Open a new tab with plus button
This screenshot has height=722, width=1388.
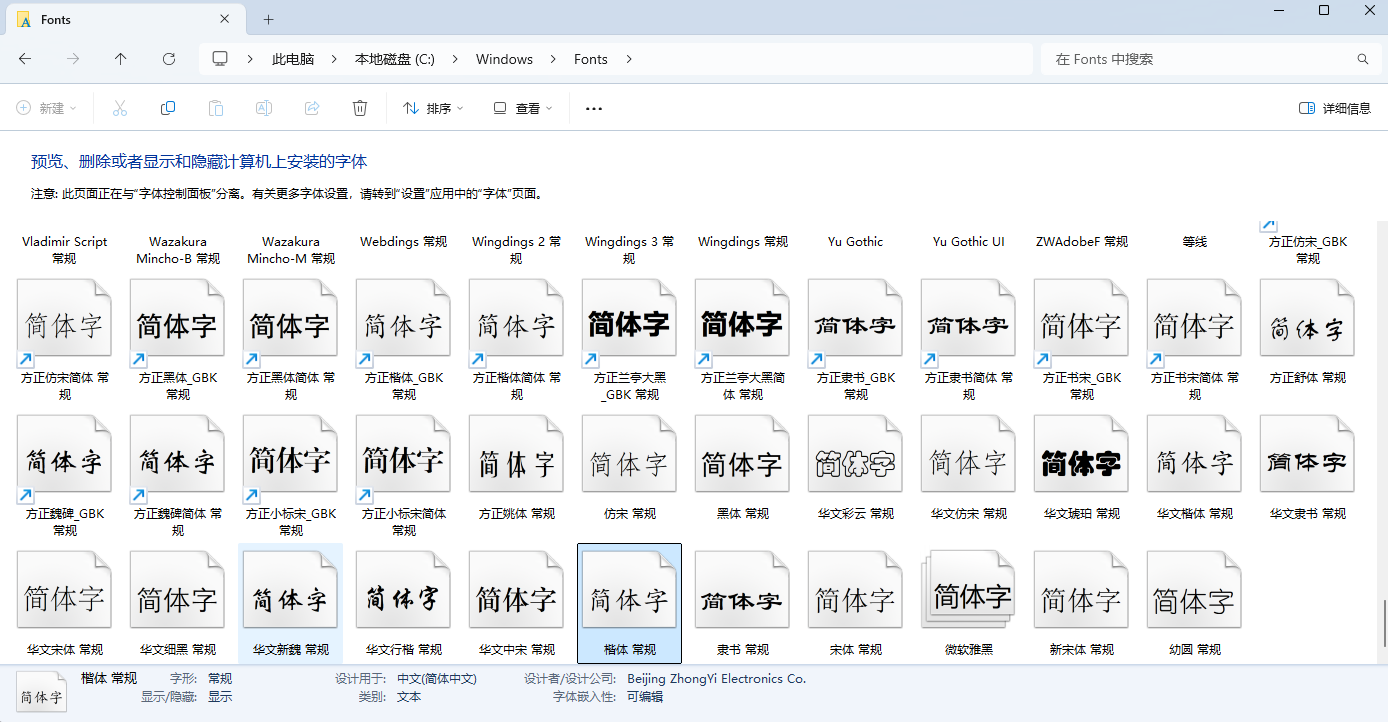tap(268, 20)
